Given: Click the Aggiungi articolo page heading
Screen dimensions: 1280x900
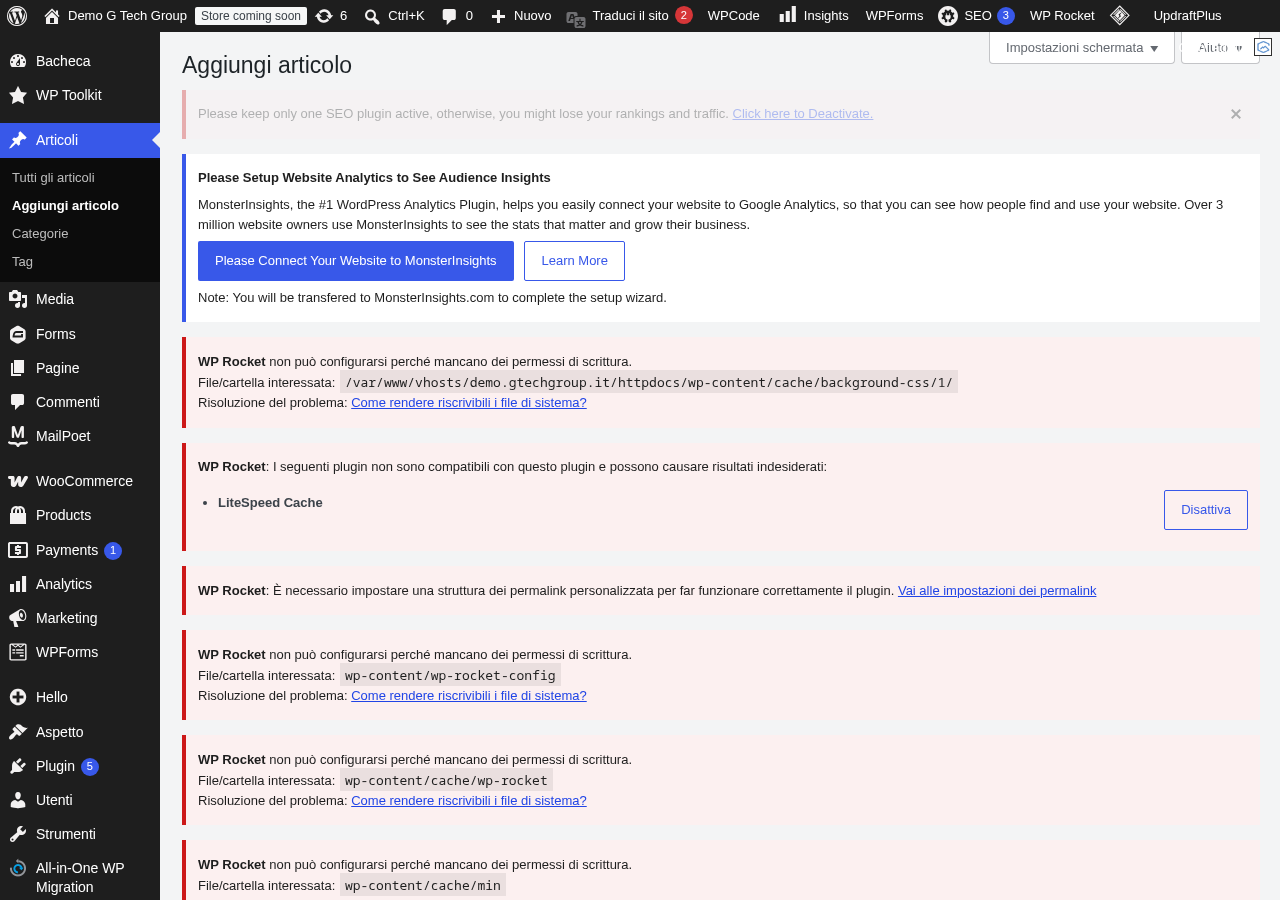Looking at the screenshot, I should [x=267, y=65].
